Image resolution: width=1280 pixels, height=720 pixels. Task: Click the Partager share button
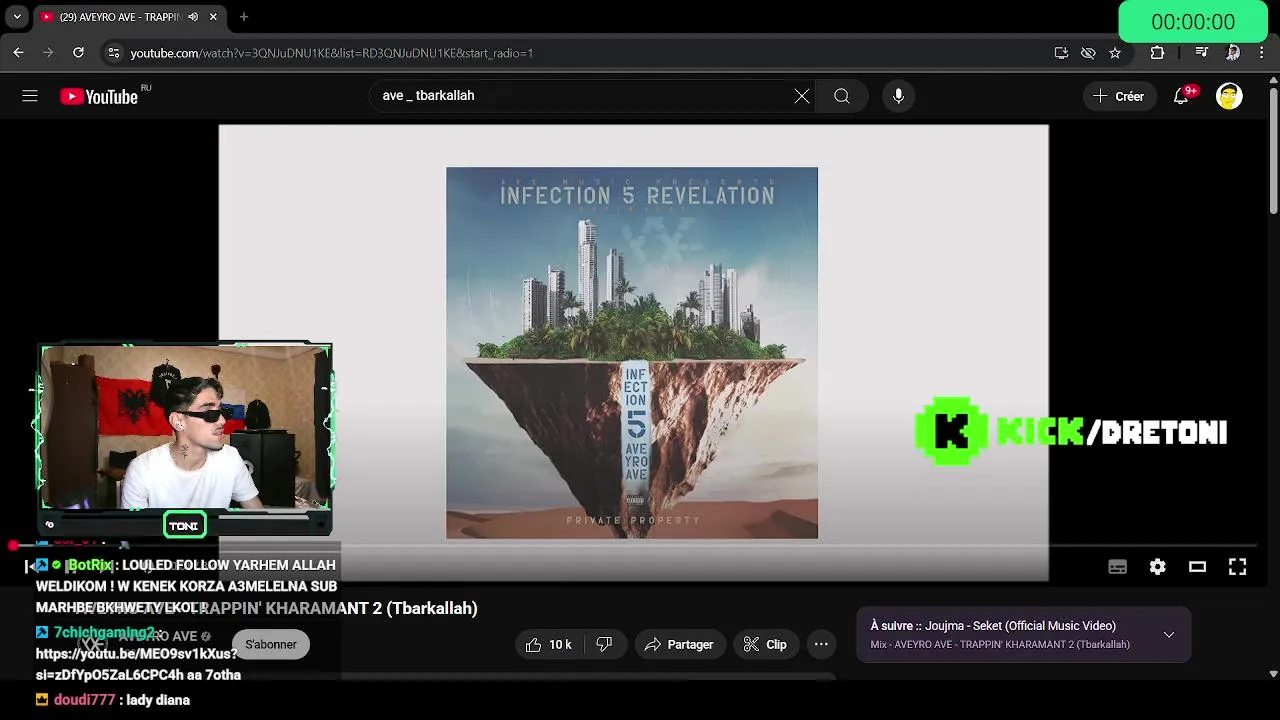(x=679, y=645)
